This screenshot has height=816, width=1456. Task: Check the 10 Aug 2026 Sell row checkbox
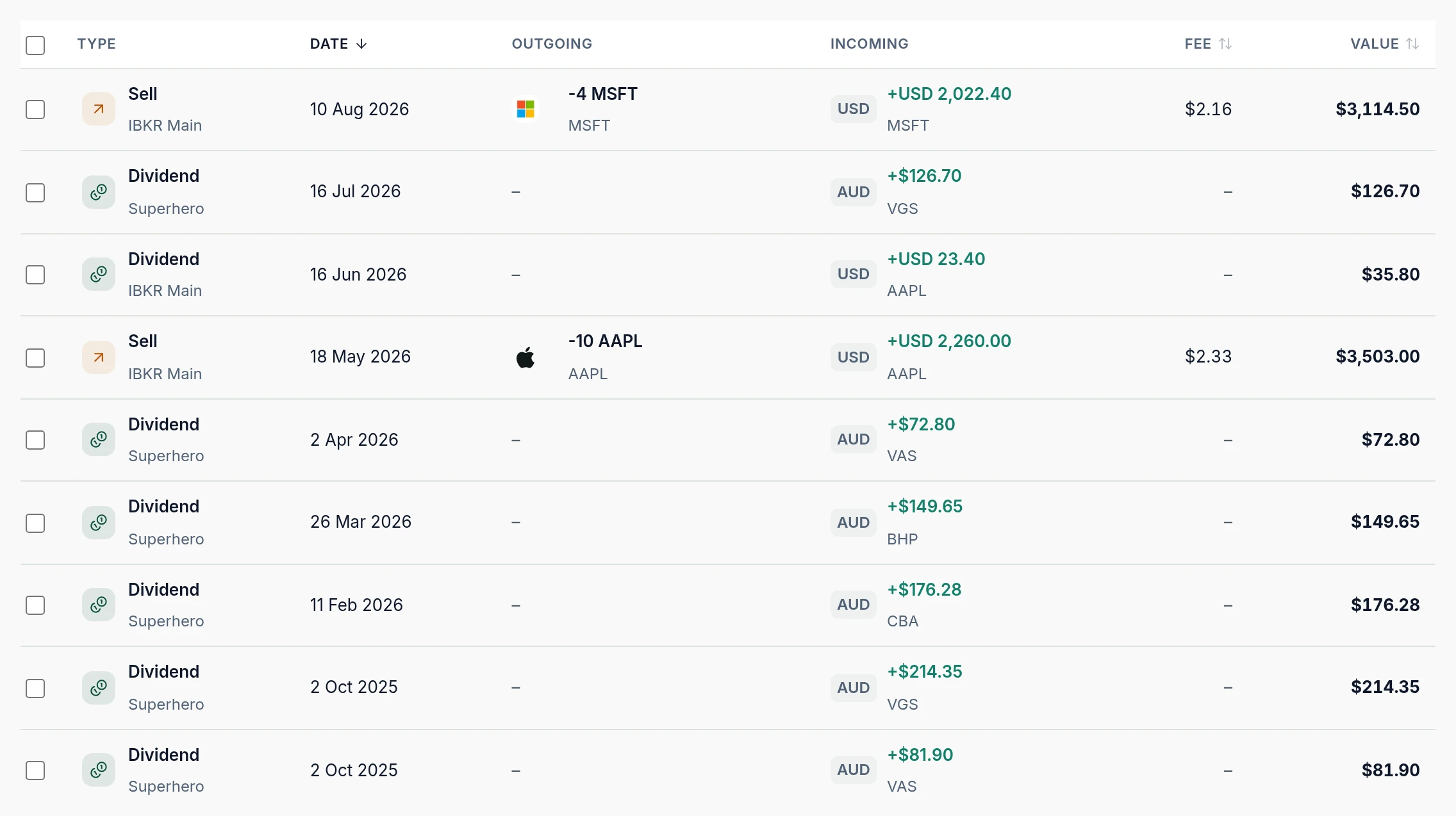pyautogui.click(x=35, y=110)
